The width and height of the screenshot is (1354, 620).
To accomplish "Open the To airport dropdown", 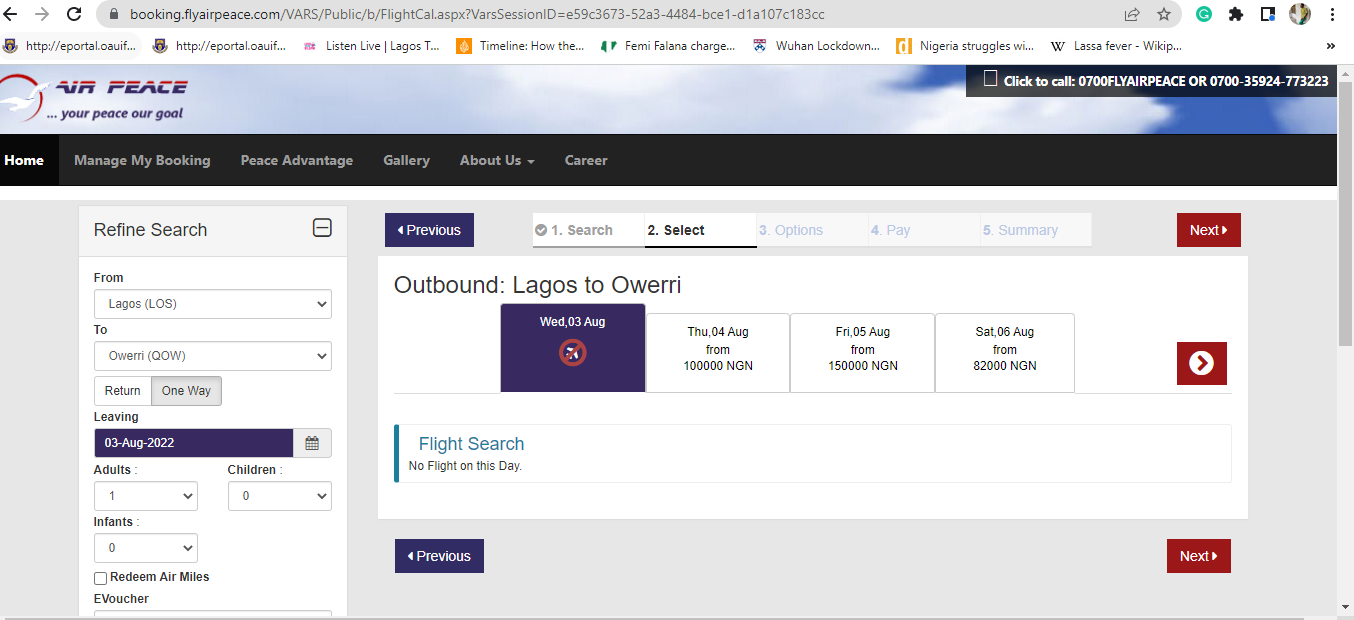I will pos(213,356).
